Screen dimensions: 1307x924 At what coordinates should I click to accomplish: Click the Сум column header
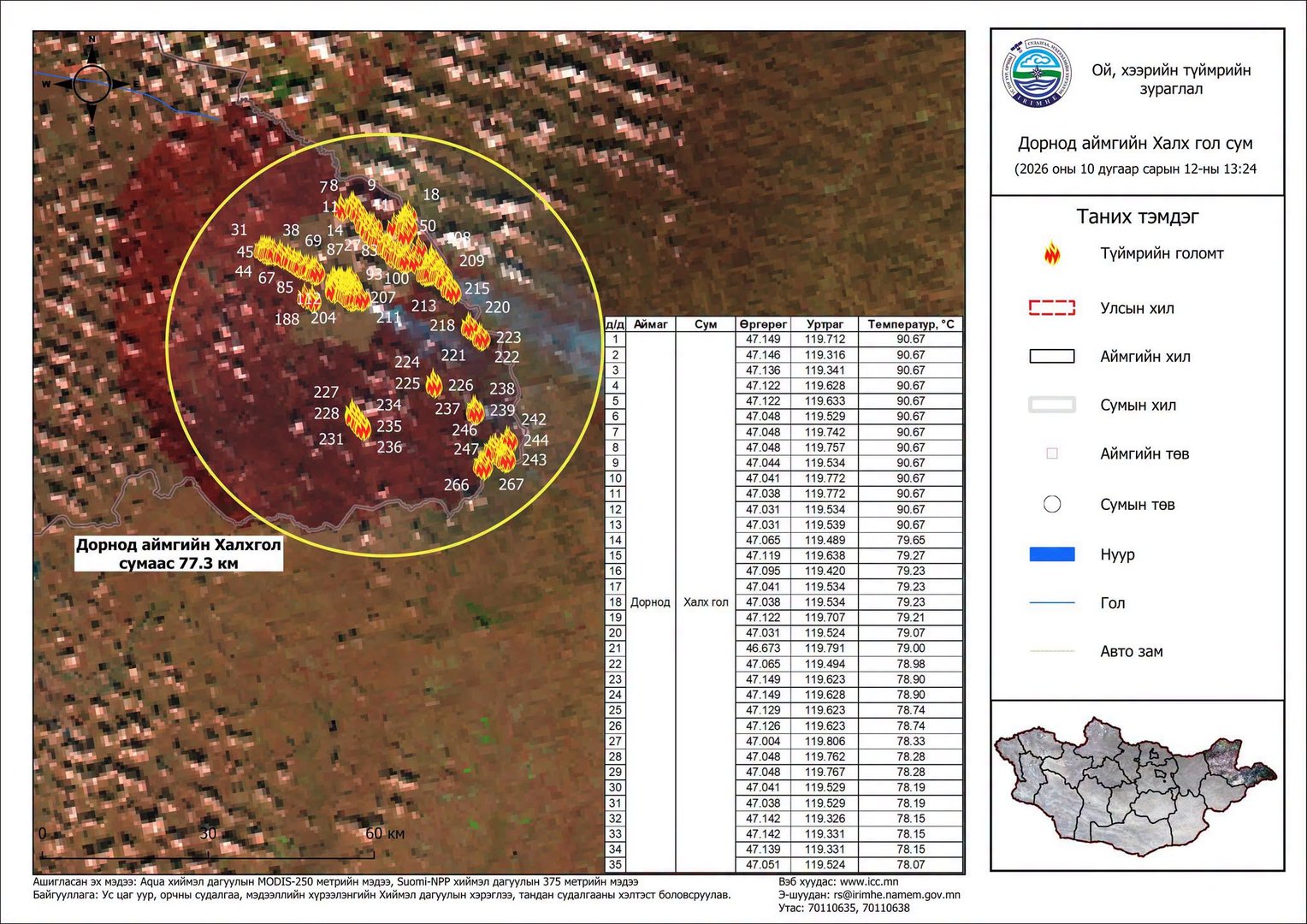tap(706, 324)
